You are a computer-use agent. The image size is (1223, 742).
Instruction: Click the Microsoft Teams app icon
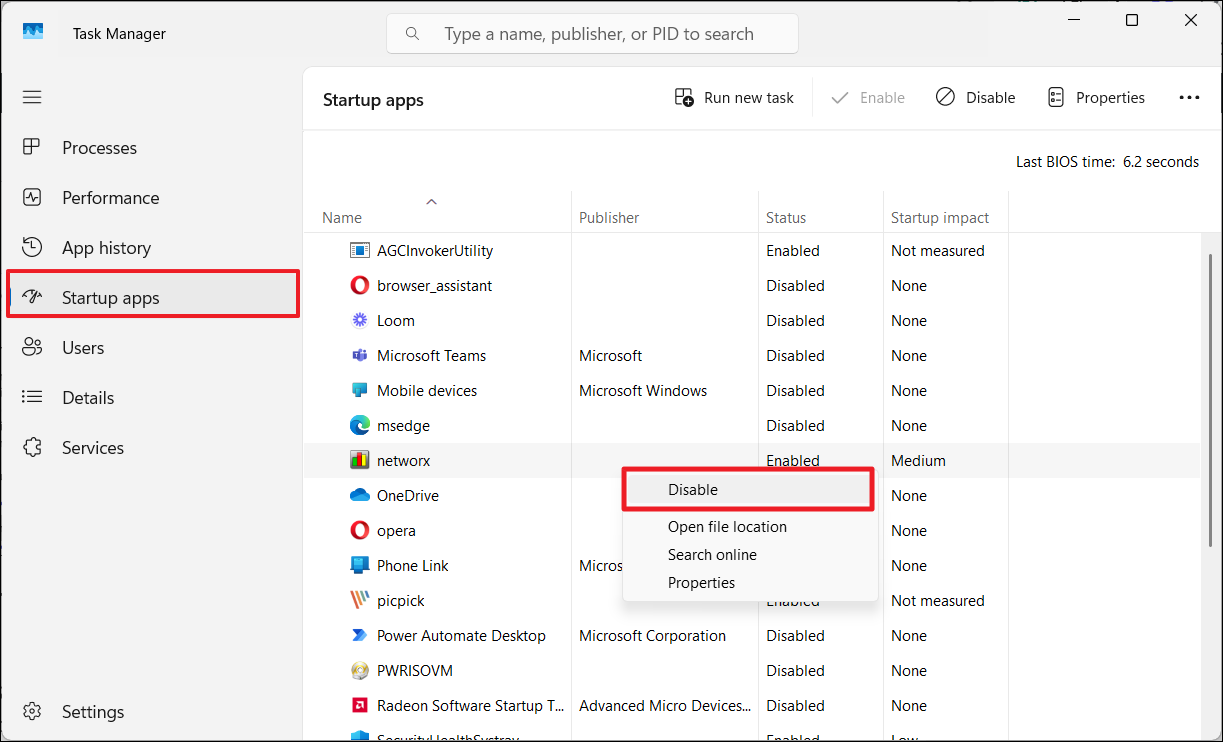click(x=360, y=356)
